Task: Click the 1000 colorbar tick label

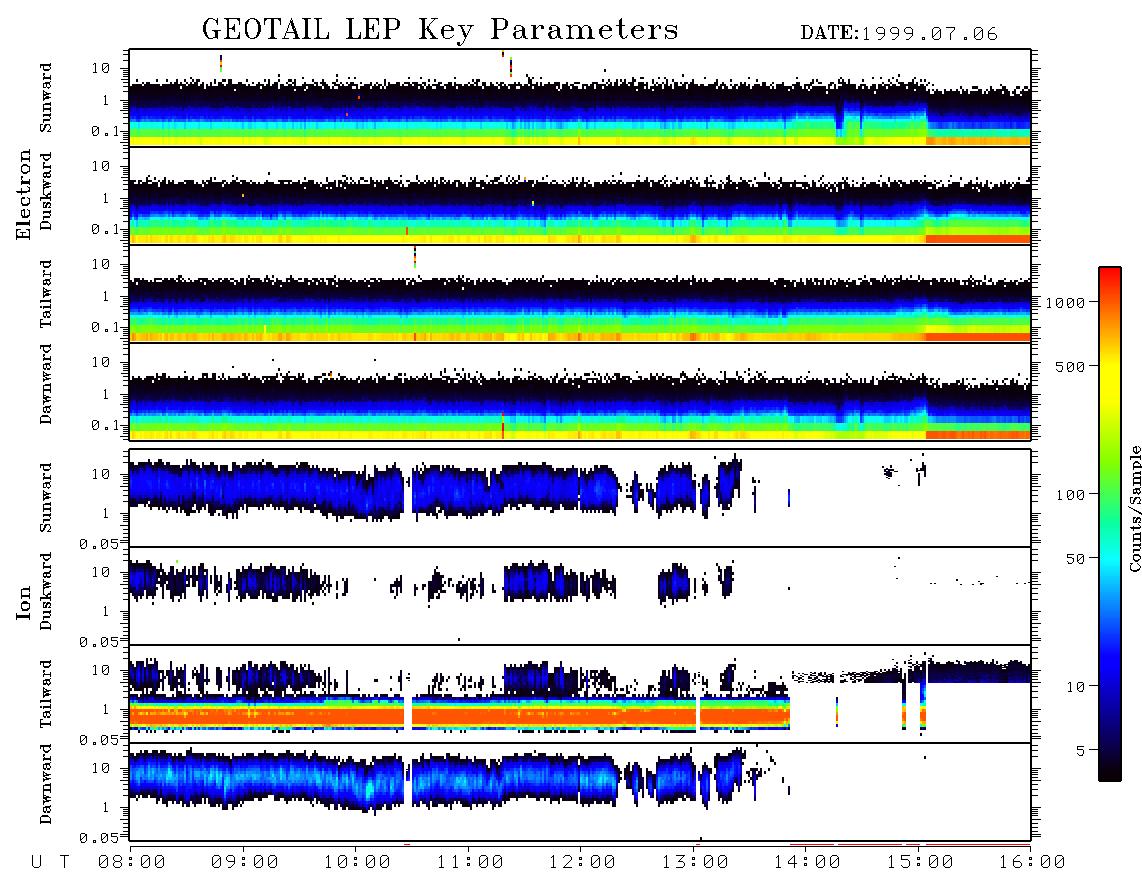Action: [1065, 303]
